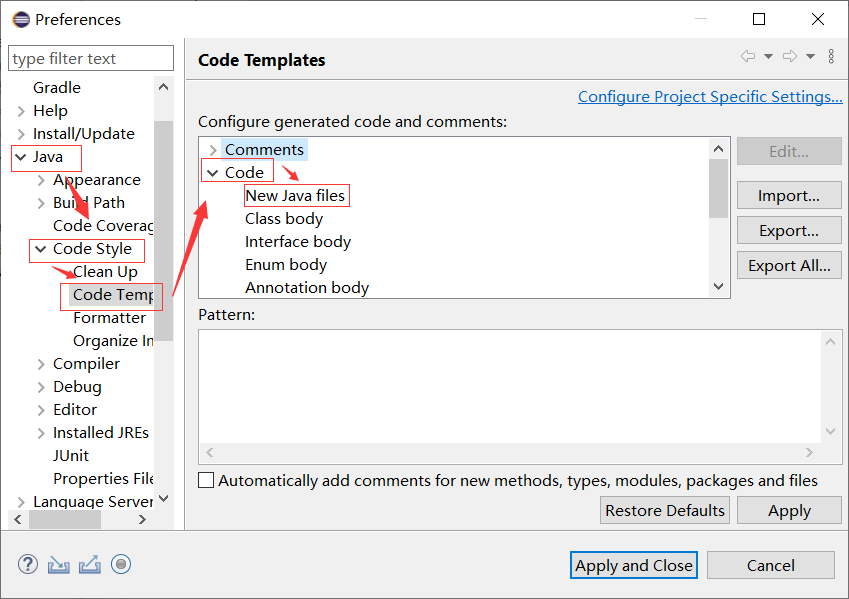Expand the Comments template group
849x599 pixels.
tap(213, 150)
